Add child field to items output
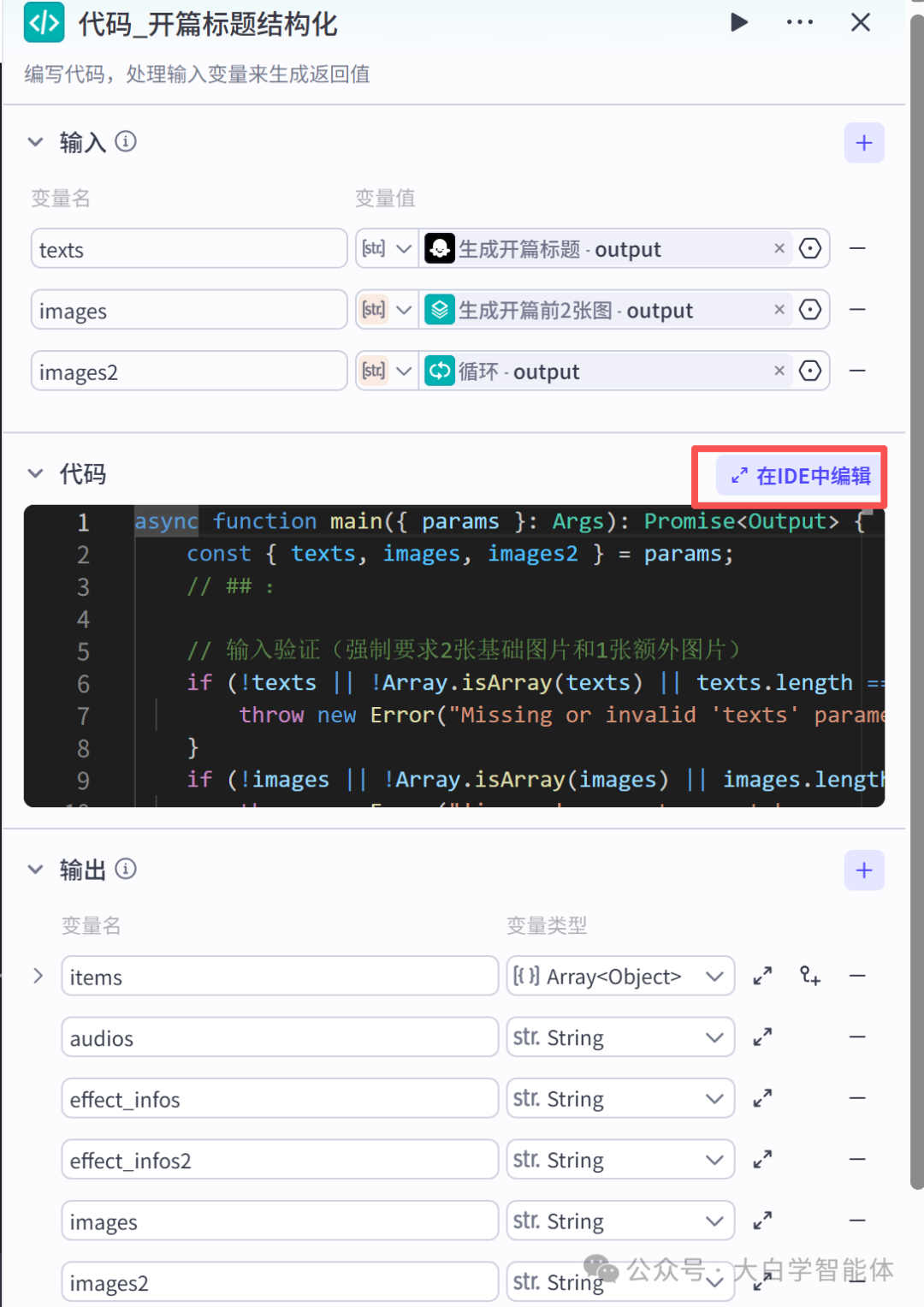The width and height of the screenshot is (924, 1307). click(810, 976)
